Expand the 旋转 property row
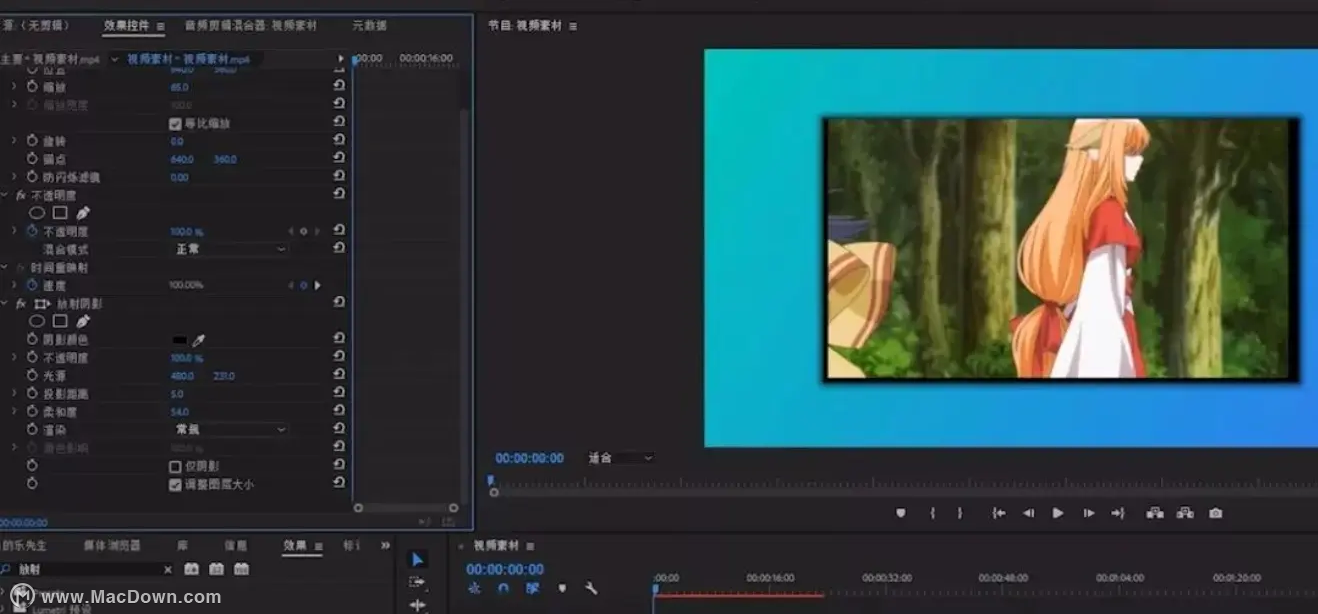Viewport: 1318px width, 614px height. 14,141
